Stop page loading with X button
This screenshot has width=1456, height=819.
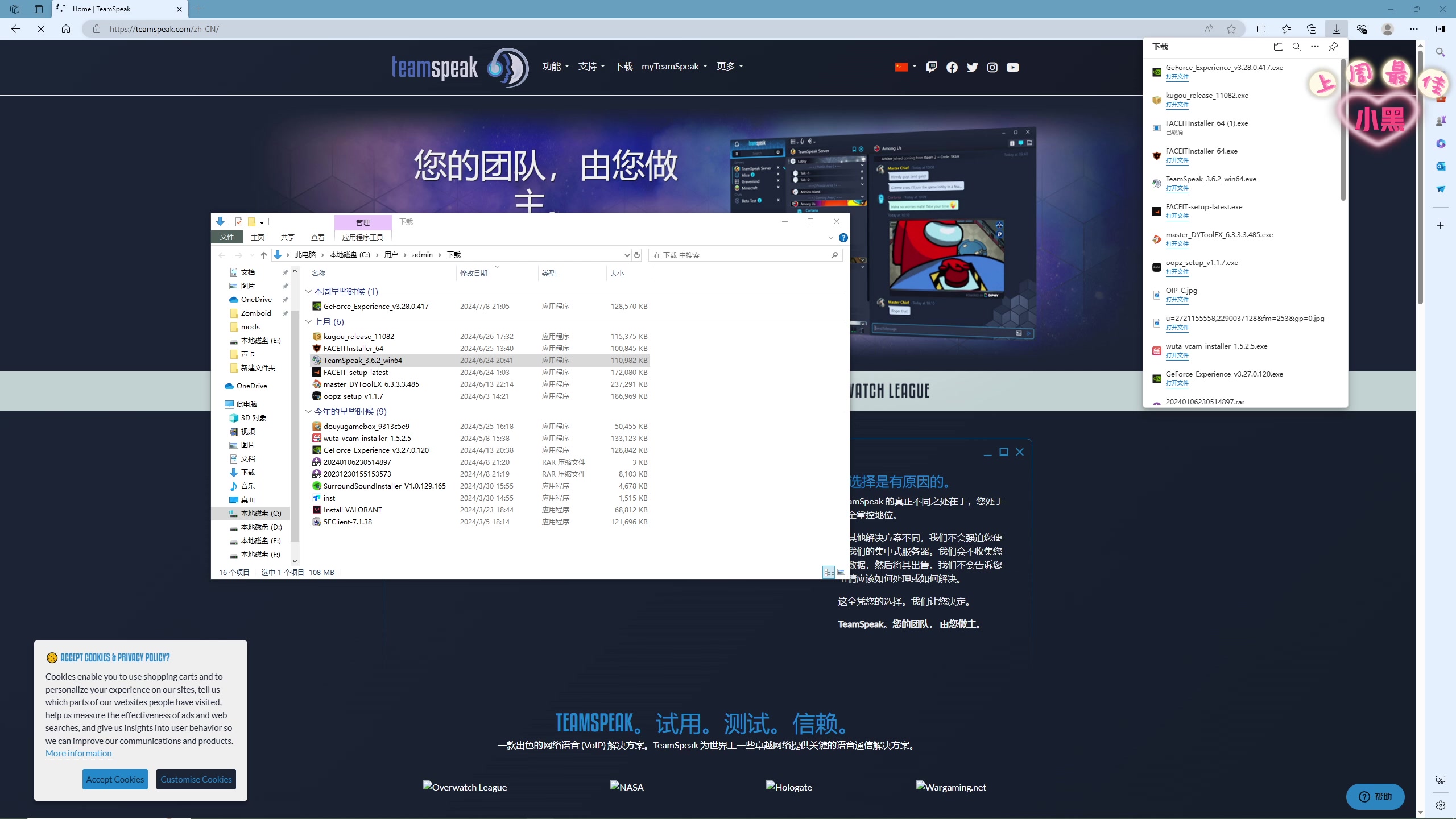click(x=41, y=29)
